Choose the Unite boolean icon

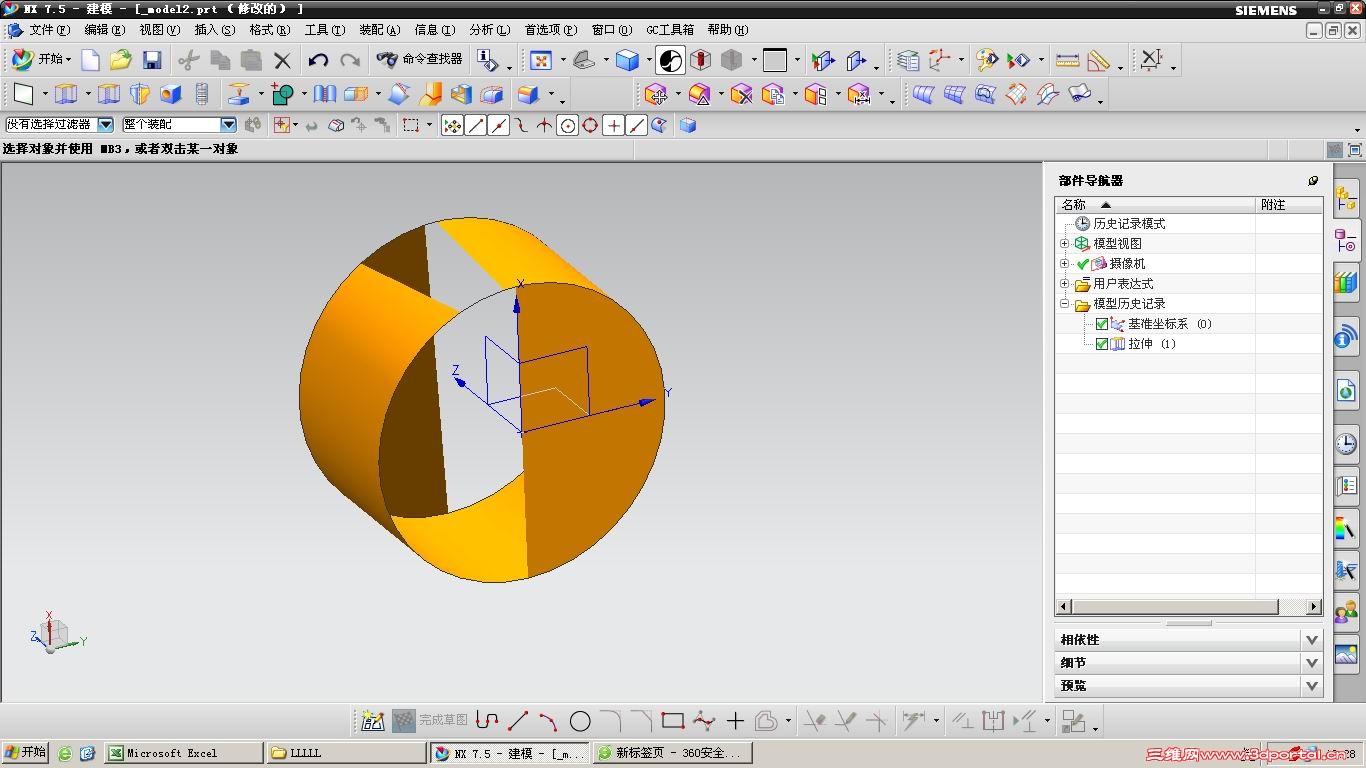[283, 94]
